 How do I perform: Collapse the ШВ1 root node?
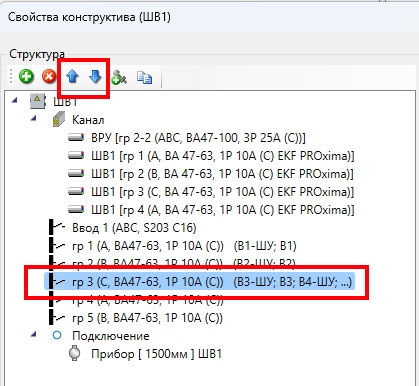(14, 100)
